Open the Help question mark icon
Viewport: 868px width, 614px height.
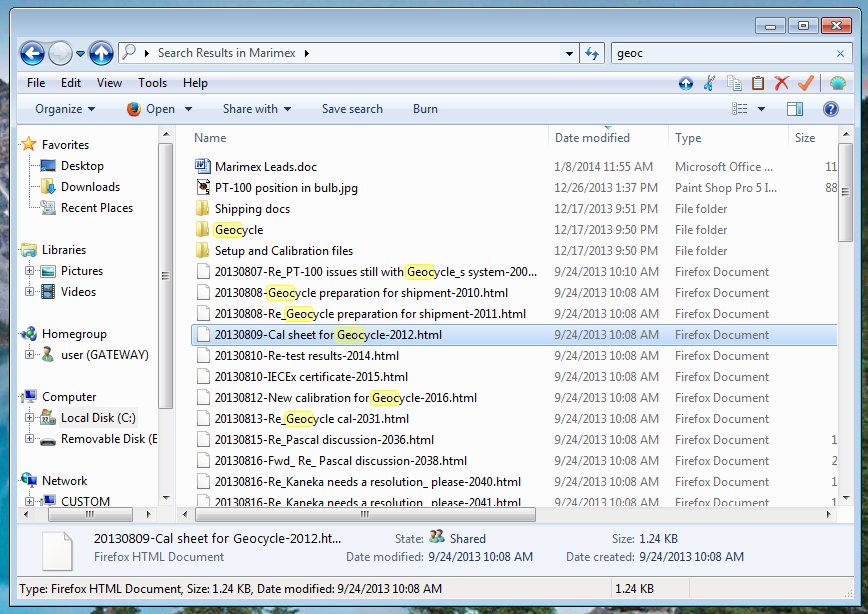pyautogui.click(x=830, y=109)
